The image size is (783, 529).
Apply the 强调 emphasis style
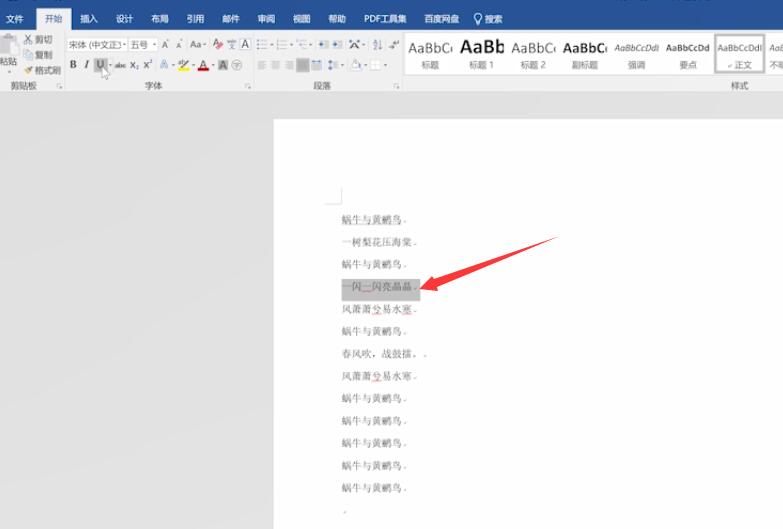pyautogui.click(x=636, y=54)
